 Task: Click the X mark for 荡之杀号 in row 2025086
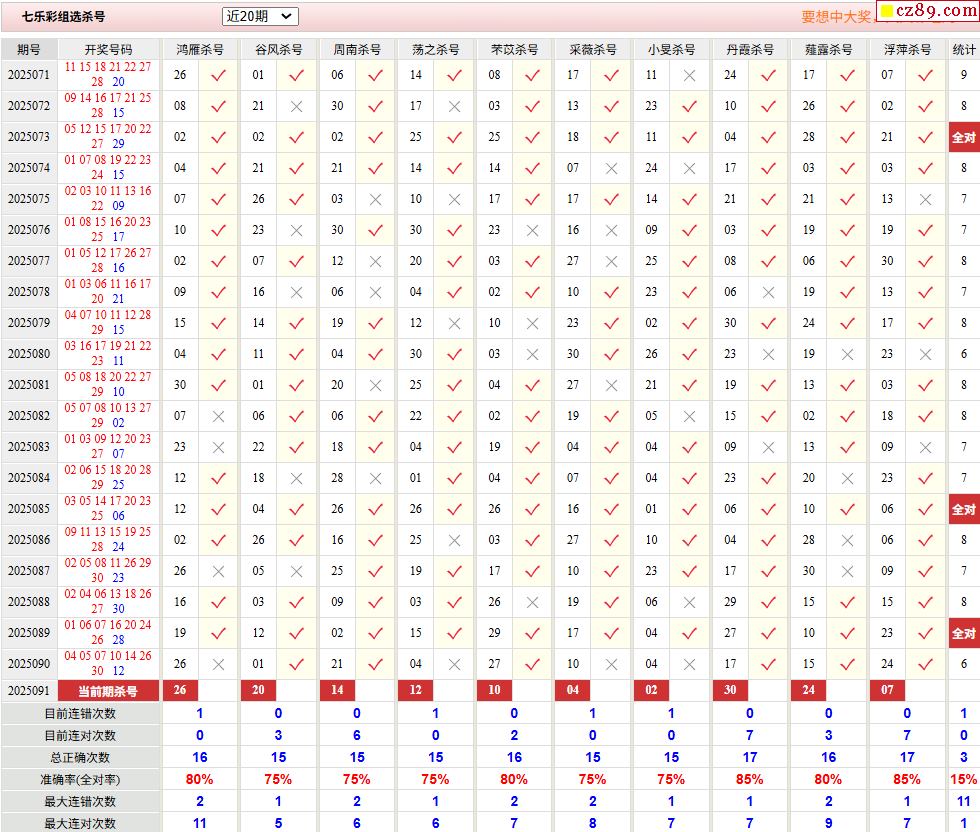[x=454, y=541]
